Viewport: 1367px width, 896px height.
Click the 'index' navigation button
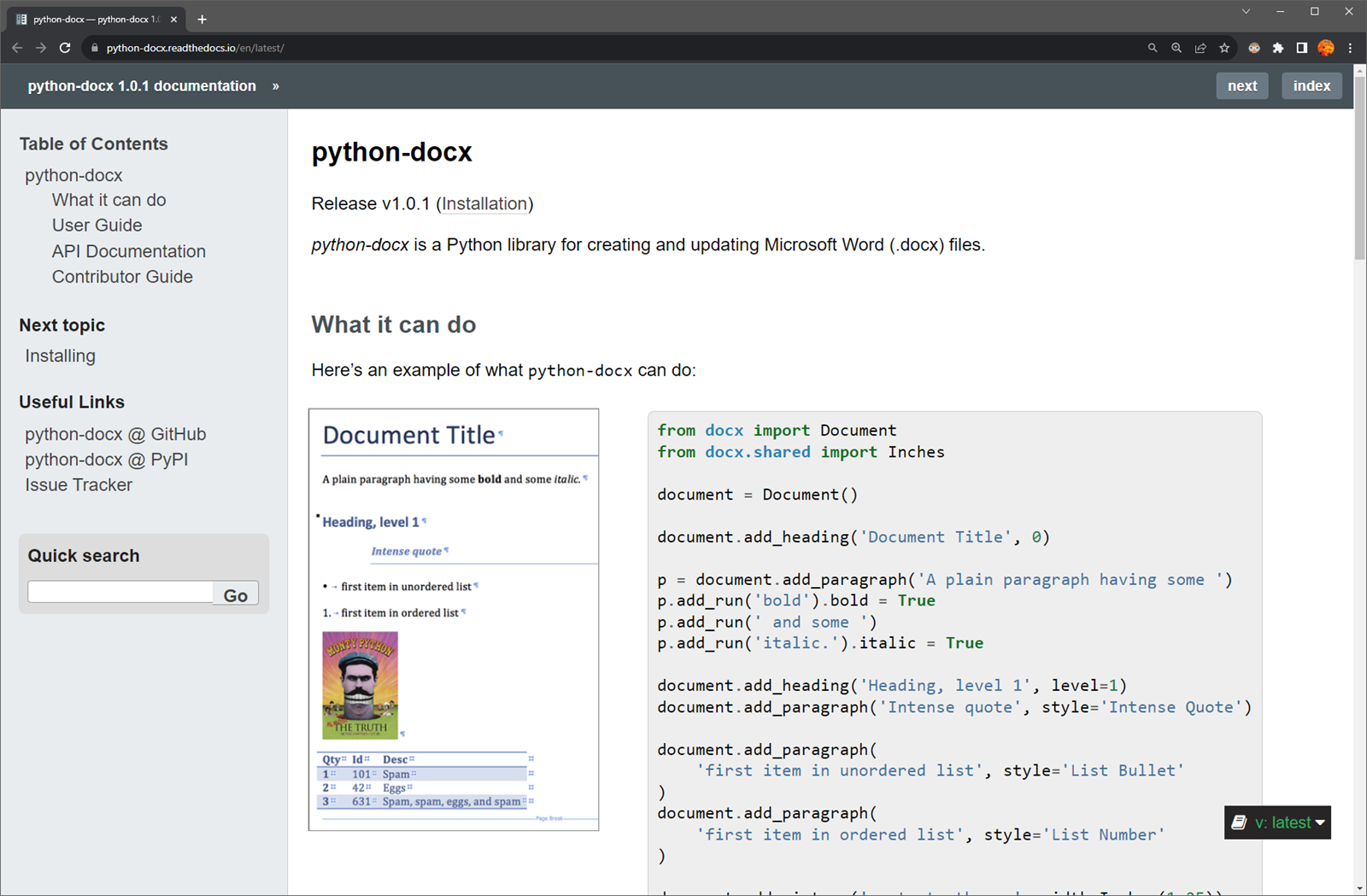pyautogui.click(x=1311, y=85)
